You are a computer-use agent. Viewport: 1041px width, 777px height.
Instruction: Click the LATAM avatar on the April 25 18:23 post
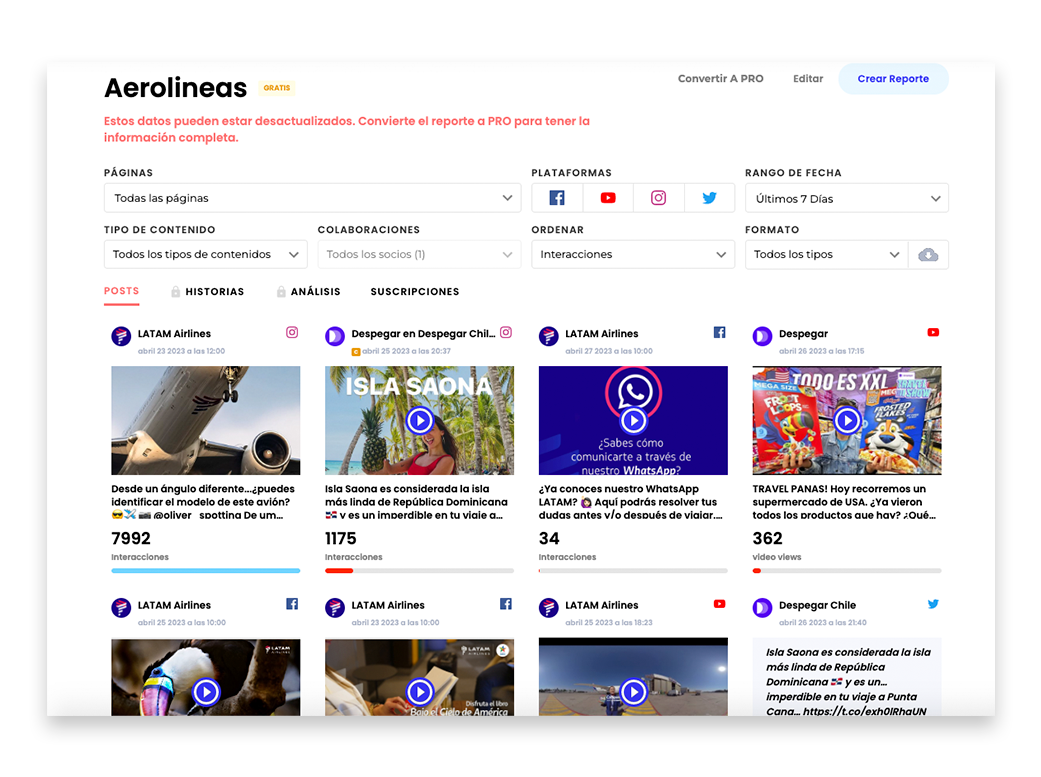tap(548, 608)
